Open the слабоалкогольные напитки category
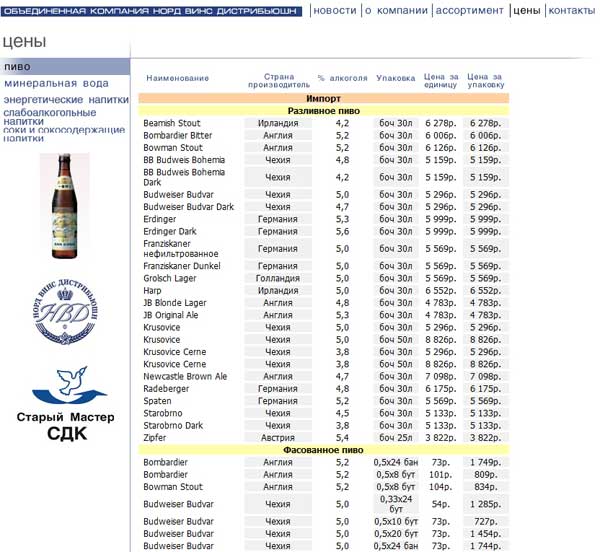This screenshot has width=600, height=552. [50, 117]
